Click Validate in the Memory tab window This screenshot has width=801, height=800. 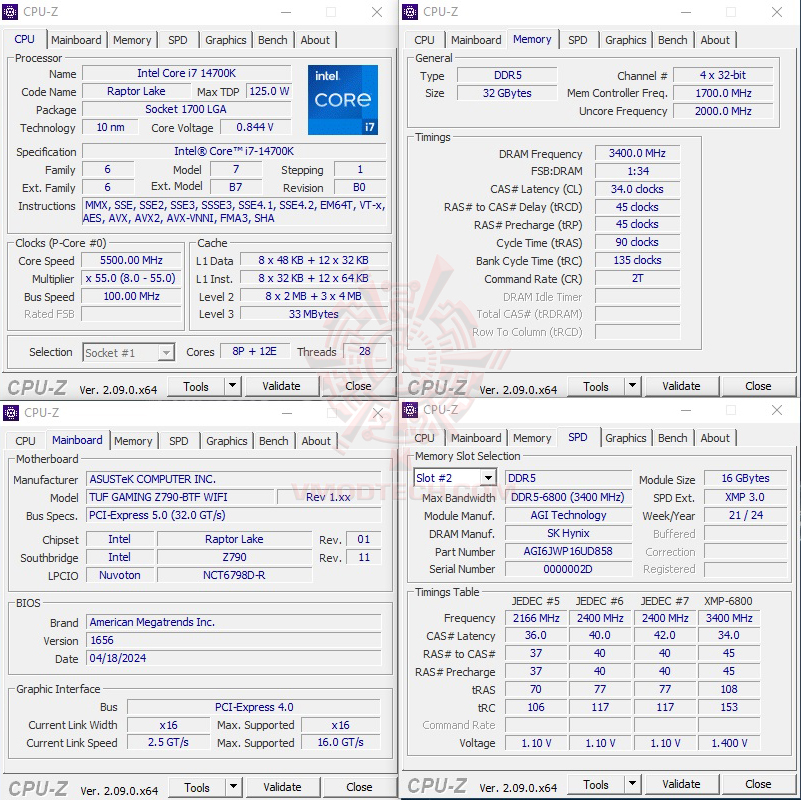[x=681, y=386]
